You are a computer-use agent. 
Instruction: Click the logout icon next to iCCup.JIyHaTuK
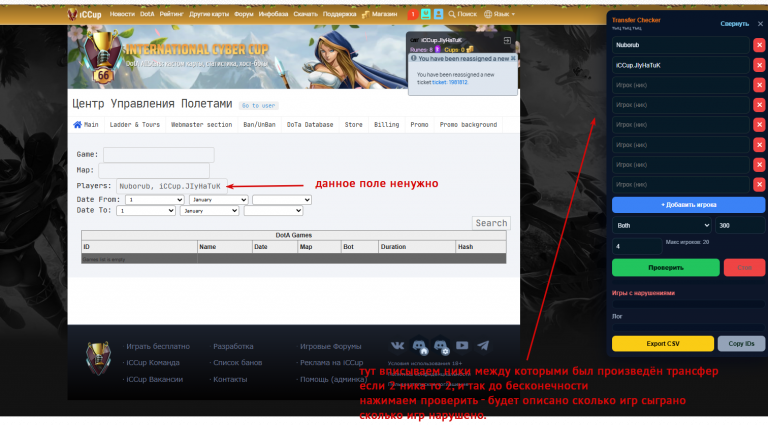[507, 40]
